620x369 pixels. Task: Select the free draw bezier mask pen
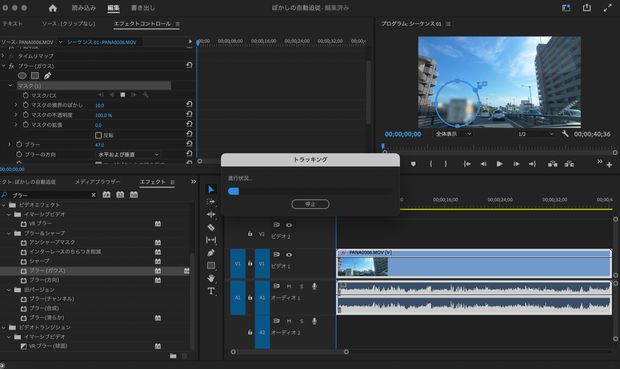click(x=47, y=76)
